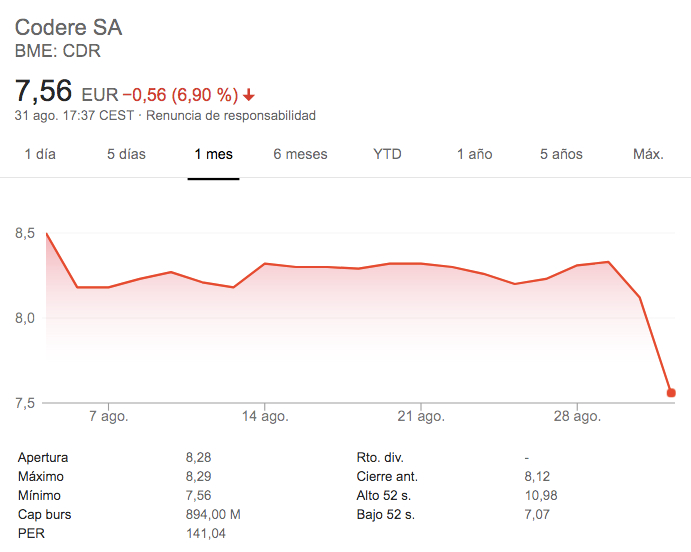Click the 7 ago. axis date marker
The width and height of the screenshot is (691, 552).
[108, 416]
